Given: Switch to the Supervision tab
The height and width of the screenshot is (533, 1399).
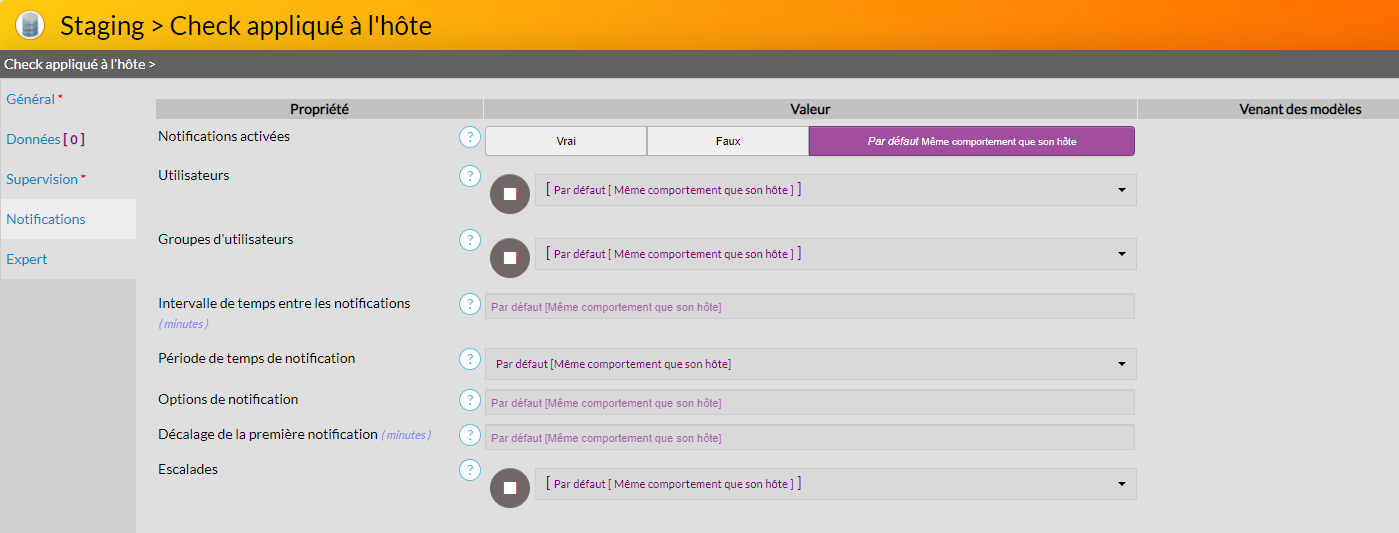Looking at the screenshot, I should pos(42,179).
